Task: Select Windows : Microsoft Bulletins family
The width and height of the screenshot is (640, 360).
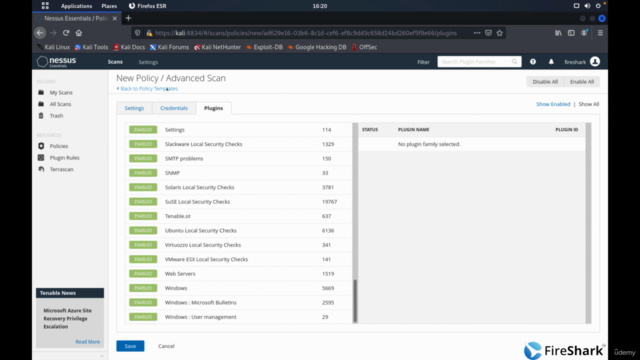Action: pos(239,302)
